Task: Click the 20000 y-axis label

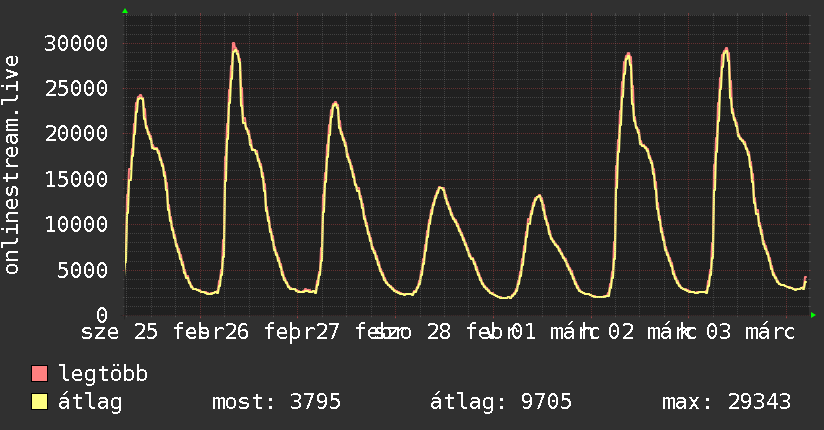Action: tap(76, 134)
